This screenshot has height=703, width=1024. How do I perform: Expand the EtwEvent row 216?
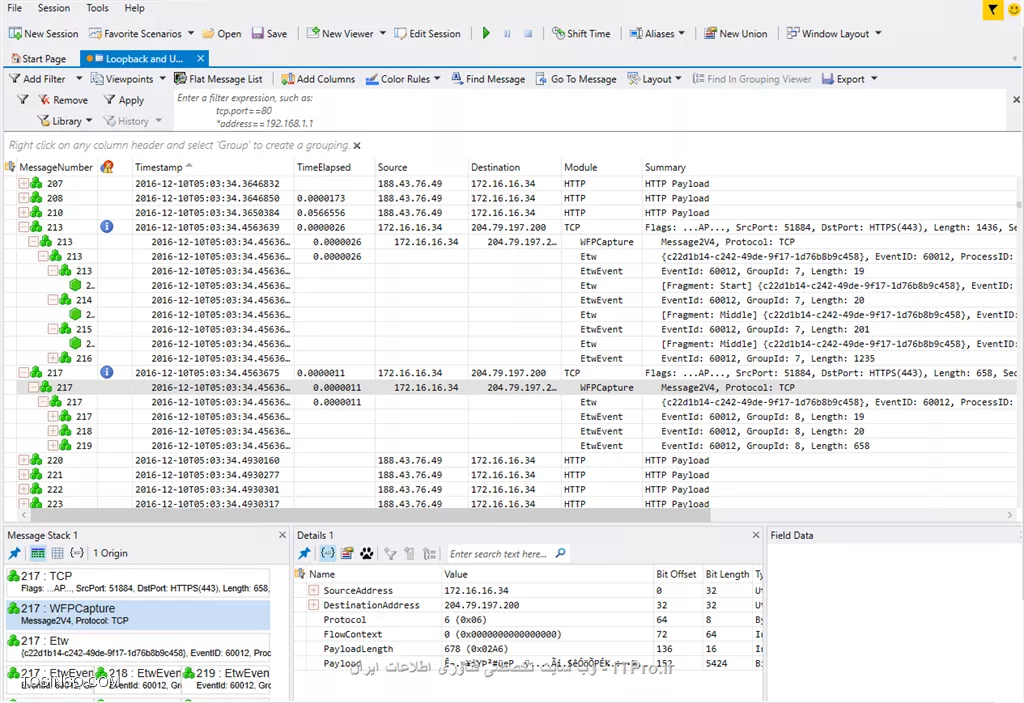coord(53,358)
